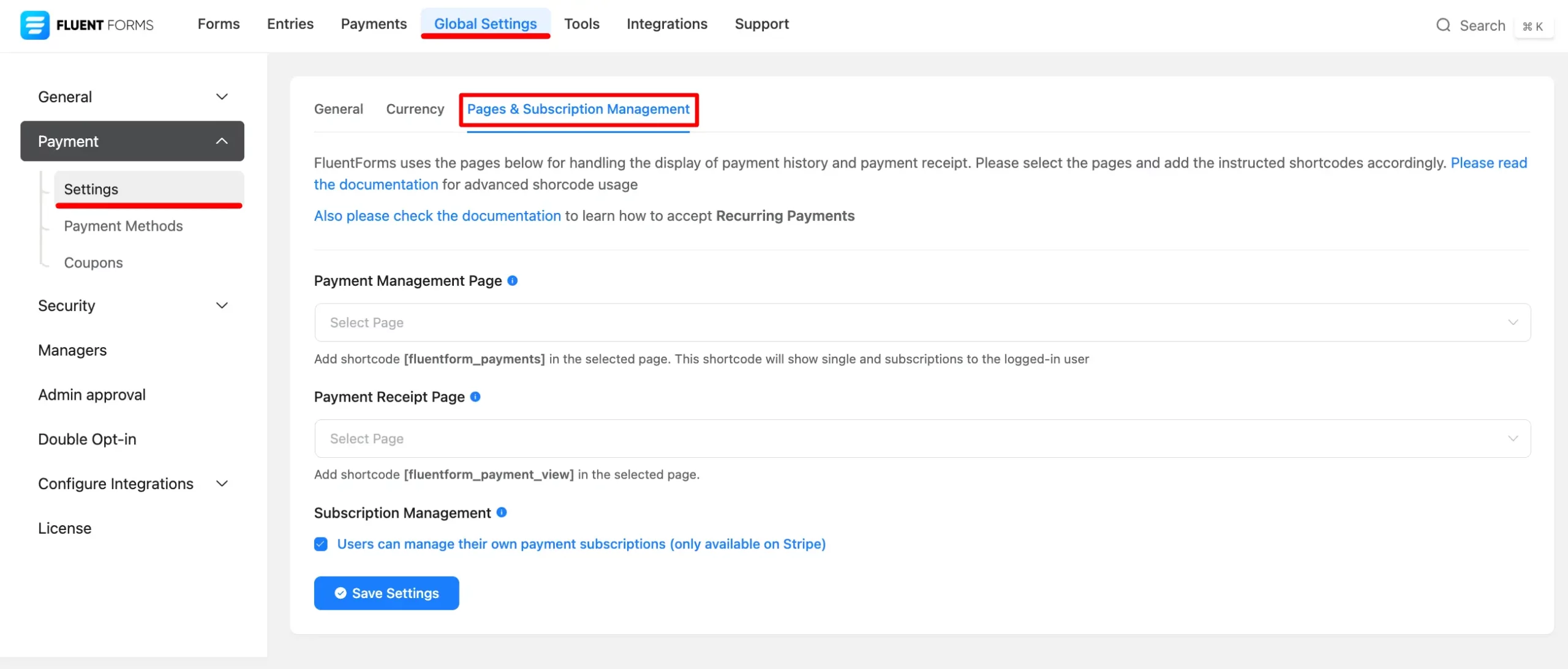Select Payment Methods in sidebar
The image size is (1568, 669).
pyautogui.click(x=123, y=226)
